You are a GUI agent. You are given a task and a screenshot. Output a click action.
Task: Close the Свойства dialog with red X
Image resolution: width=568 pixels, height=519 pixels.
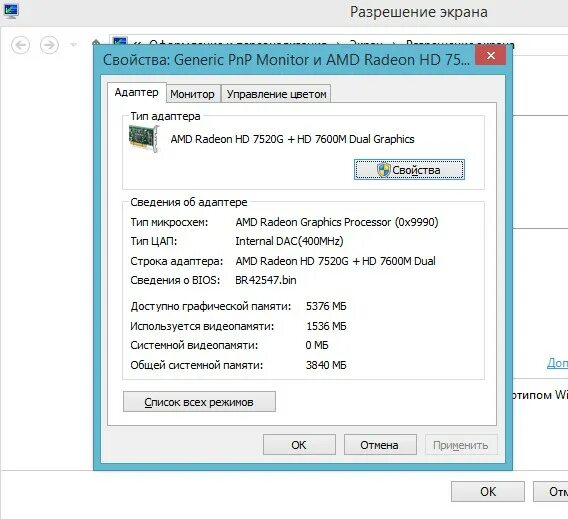490,55
